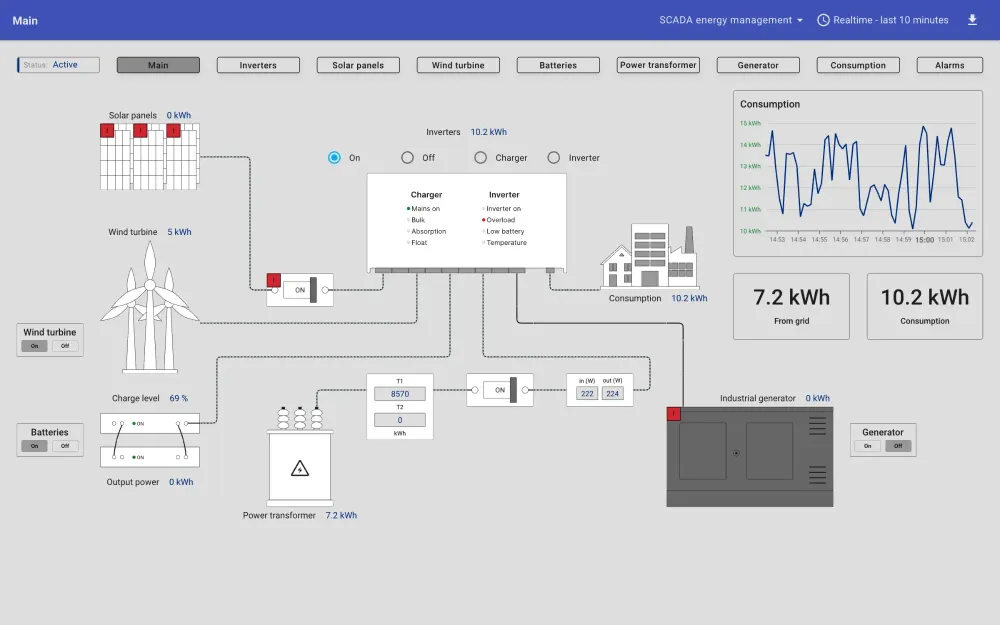The width and height of the screenshot is (1000, 625).
Task: Click the Charge level 69 % value
Action: click(179, 398)
